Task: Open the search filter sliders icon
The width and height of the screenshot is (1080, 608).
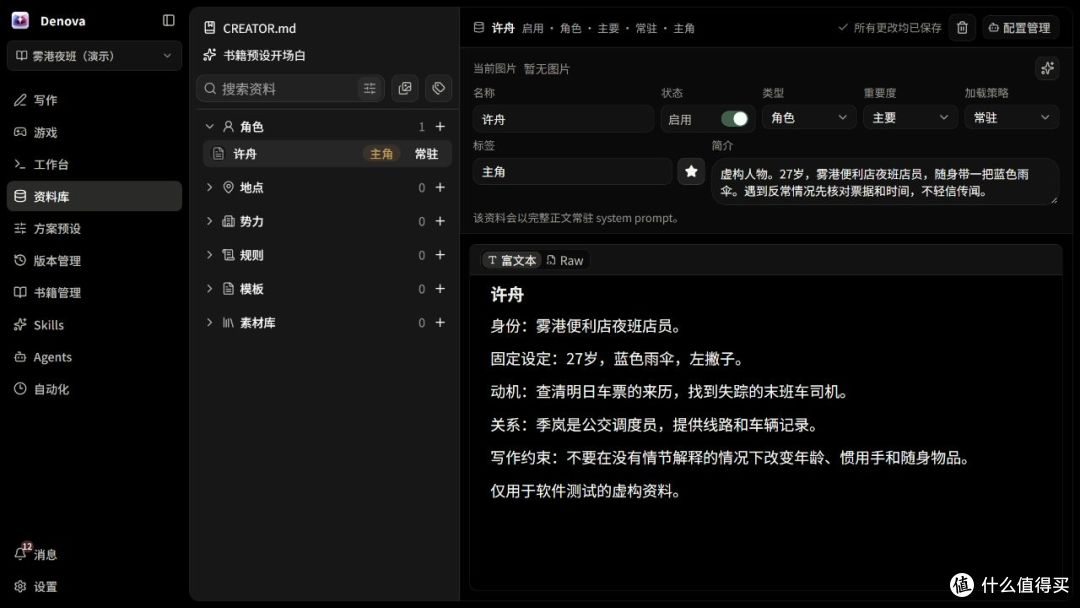Action: click(x=370, y=88)
